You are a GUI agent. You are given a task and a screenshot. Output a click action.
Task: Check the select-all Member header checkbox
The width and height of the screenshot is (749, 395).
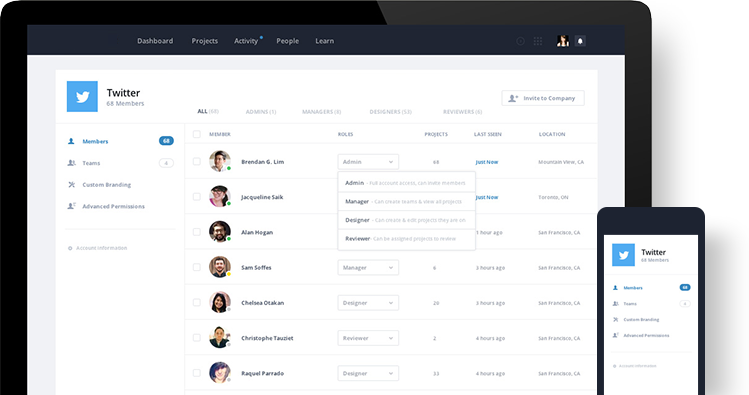pos(196,134)
